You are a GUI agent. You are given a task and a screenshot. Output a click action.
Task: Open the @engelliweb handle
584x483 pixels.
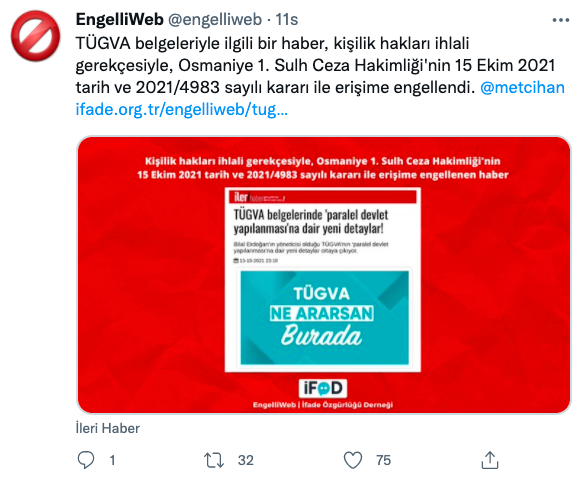pyautogui.click(x=215, y=20)
